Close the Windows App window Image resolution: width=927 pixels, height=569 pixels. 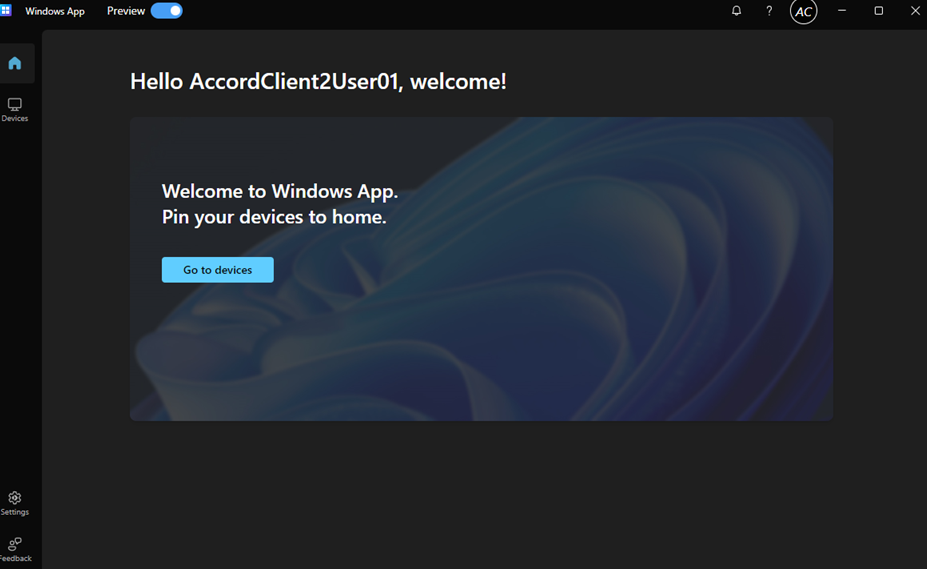915,11
